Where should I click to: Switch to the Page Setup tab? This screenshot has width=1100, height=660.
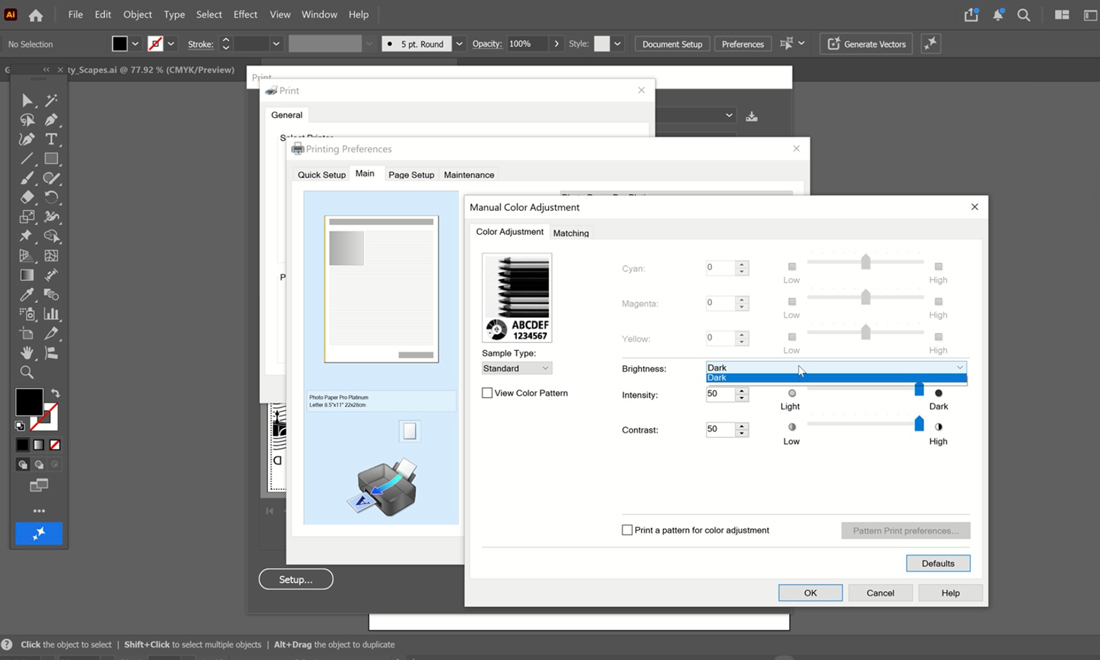411,175
